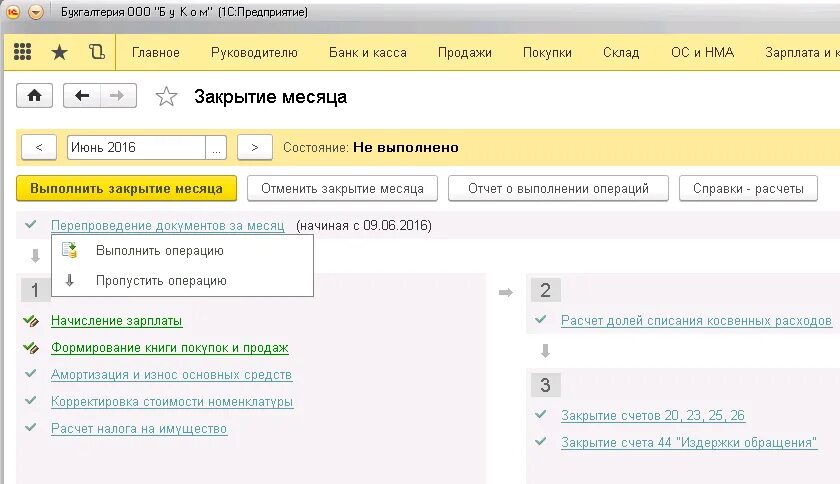Image resolution: width=840 pixels, height=484 pixels.
Task: Choose Пропустить операцию from popup menu
Action: point(182,280)
